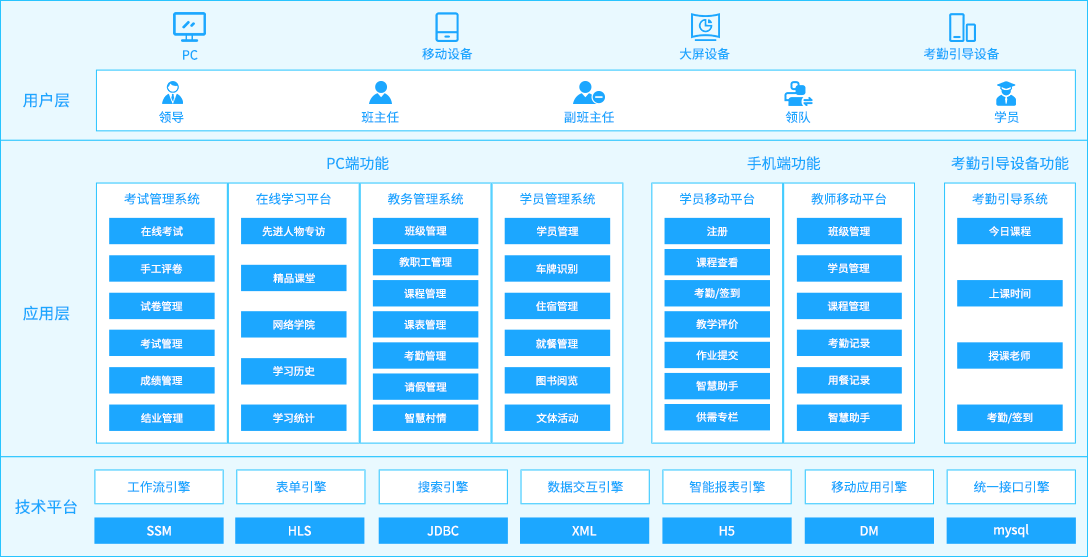The height and width of the screenshot is (557, 1088).
Task: Open 今日课程 in 考勤引导系统
Action: click(1009, 231)
